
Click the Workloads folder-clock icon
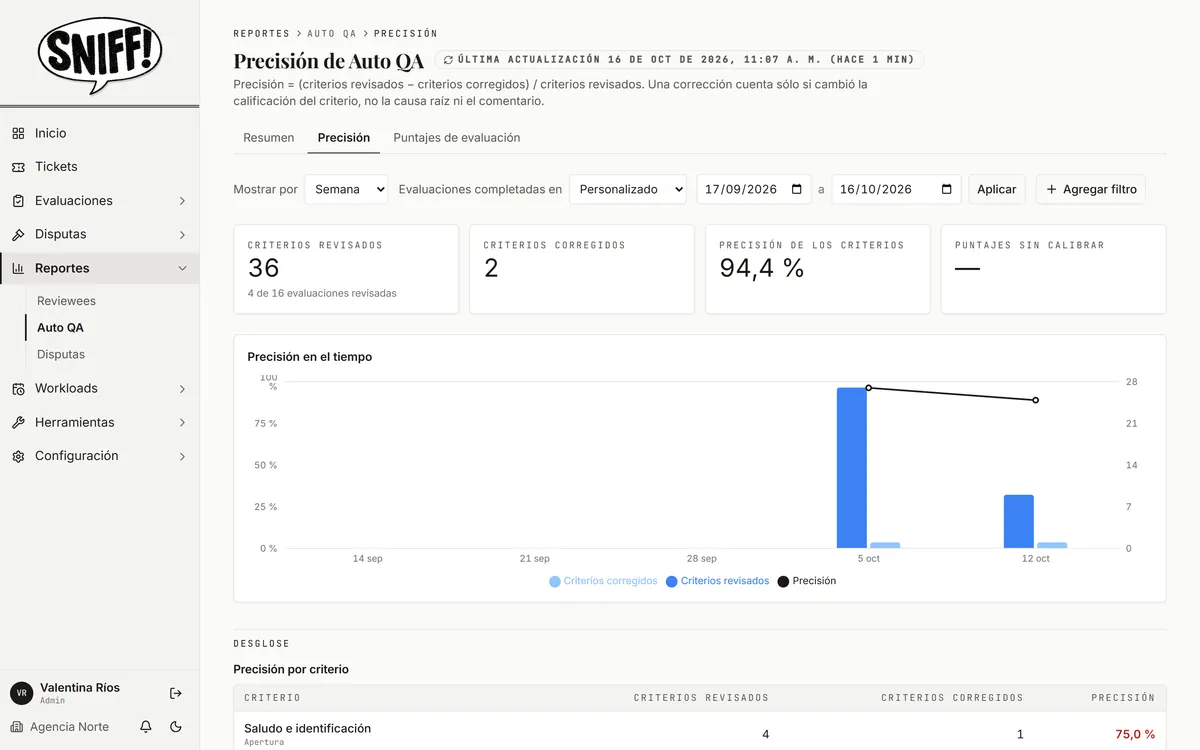click(18, 388)
